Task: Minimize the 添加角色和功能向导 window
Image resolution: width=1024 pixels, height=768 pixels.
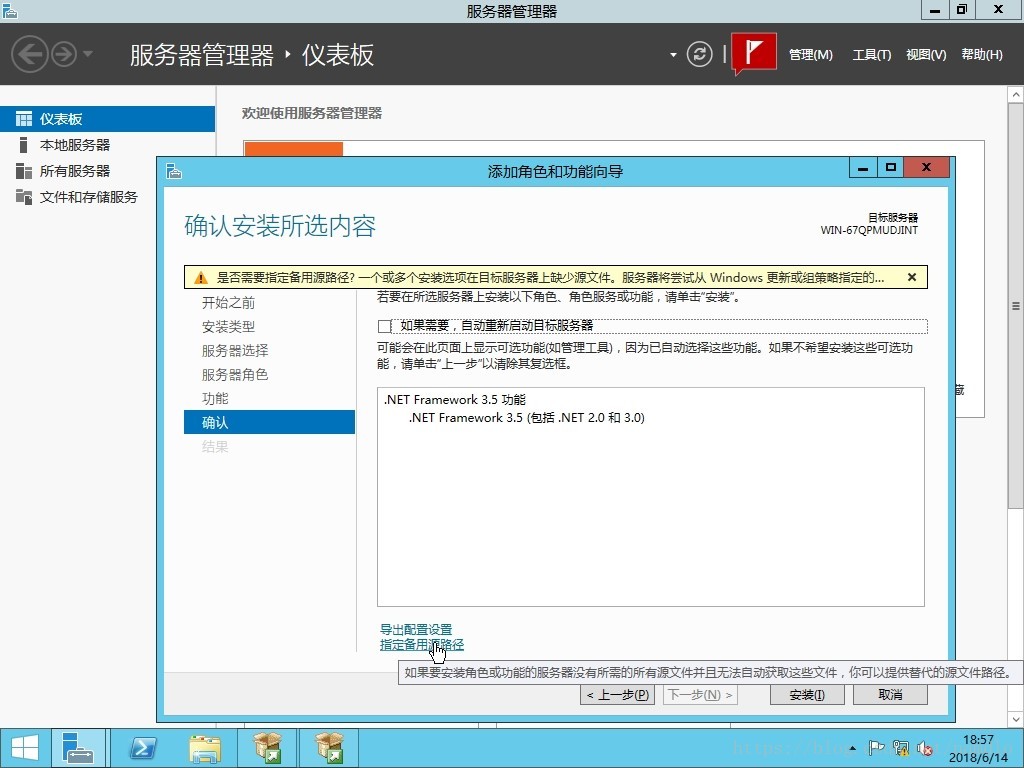Action: (863, 168)
